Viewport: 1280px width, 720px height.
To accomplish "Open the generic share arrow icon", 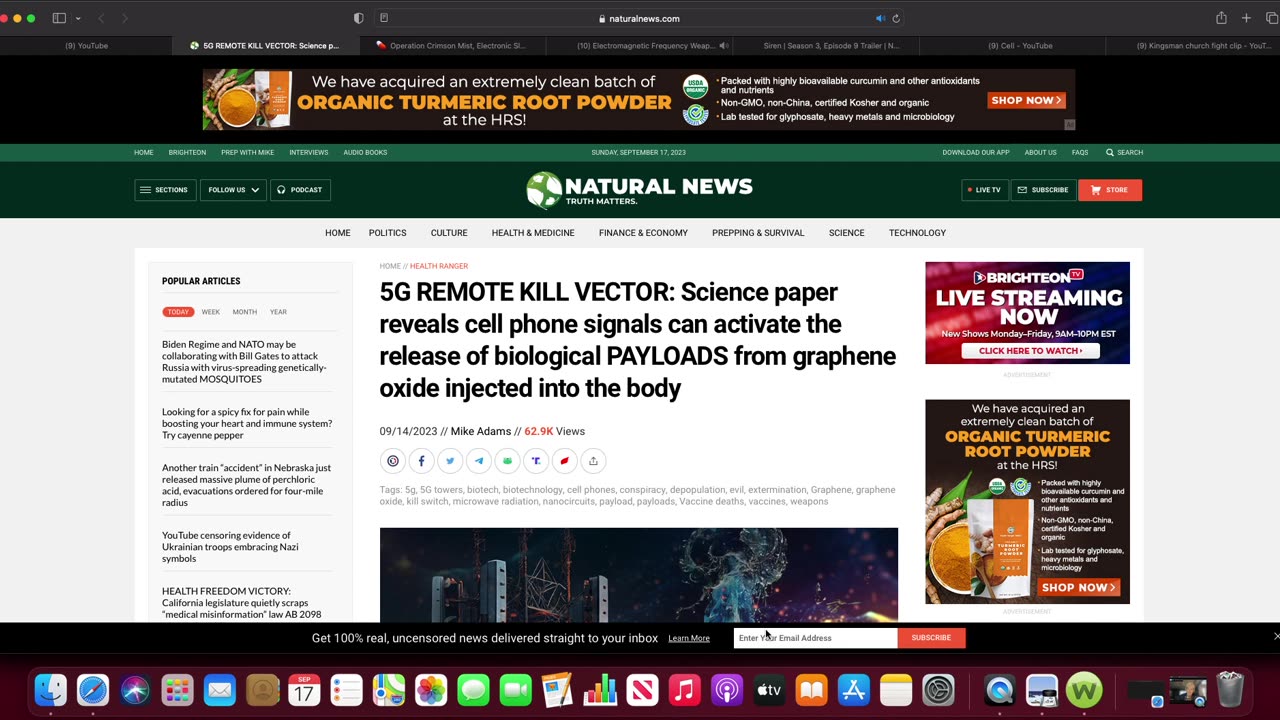I will [593, 461].
